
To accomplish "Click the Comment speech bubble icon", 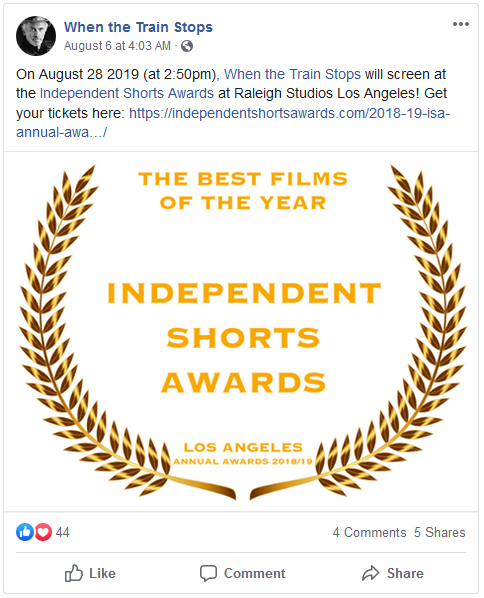I will 208,573.
